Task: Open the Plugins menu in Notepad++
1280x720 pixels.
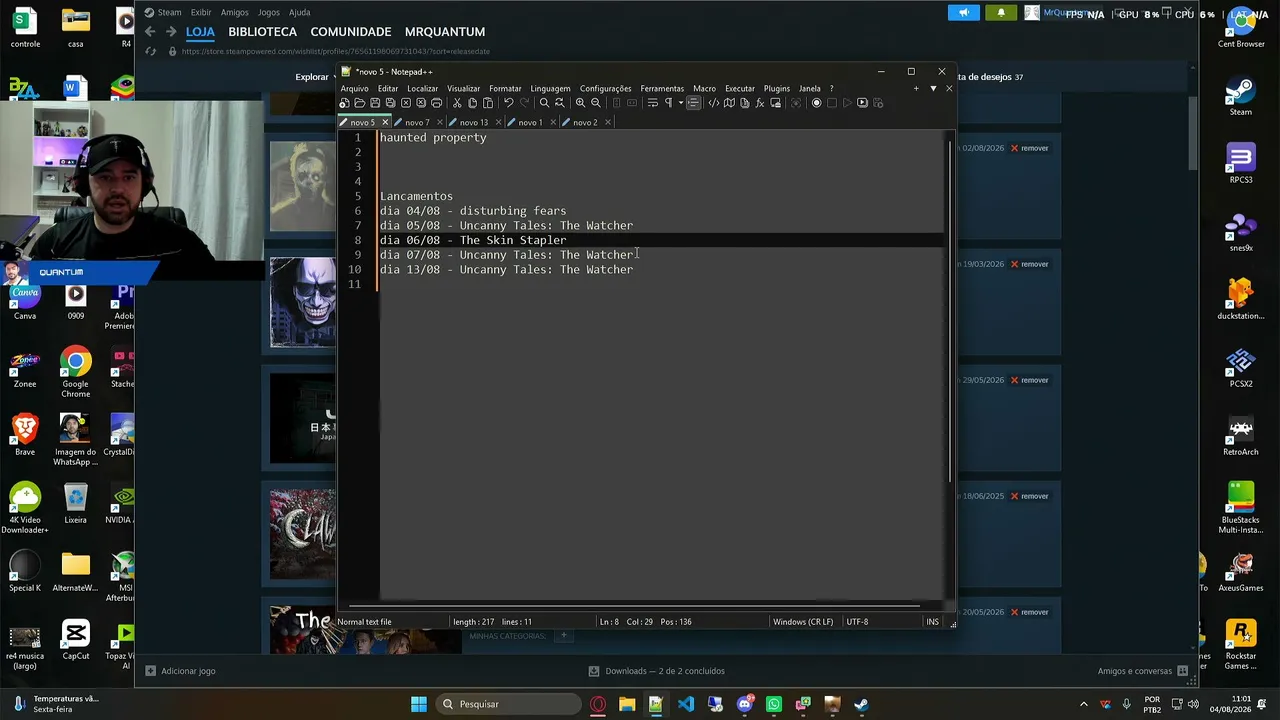Action: 776,89
